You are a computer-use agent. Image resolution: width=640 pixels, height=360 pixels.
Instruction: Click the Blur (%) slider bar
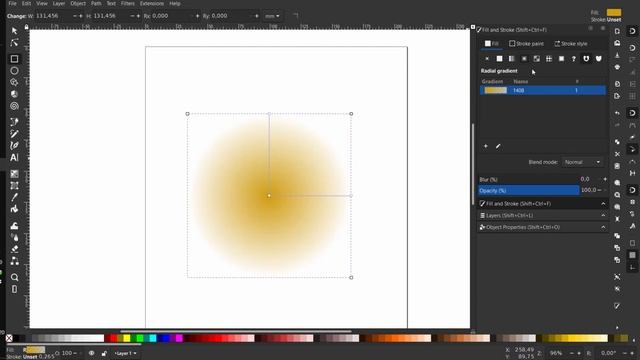(x=529, y=179)
